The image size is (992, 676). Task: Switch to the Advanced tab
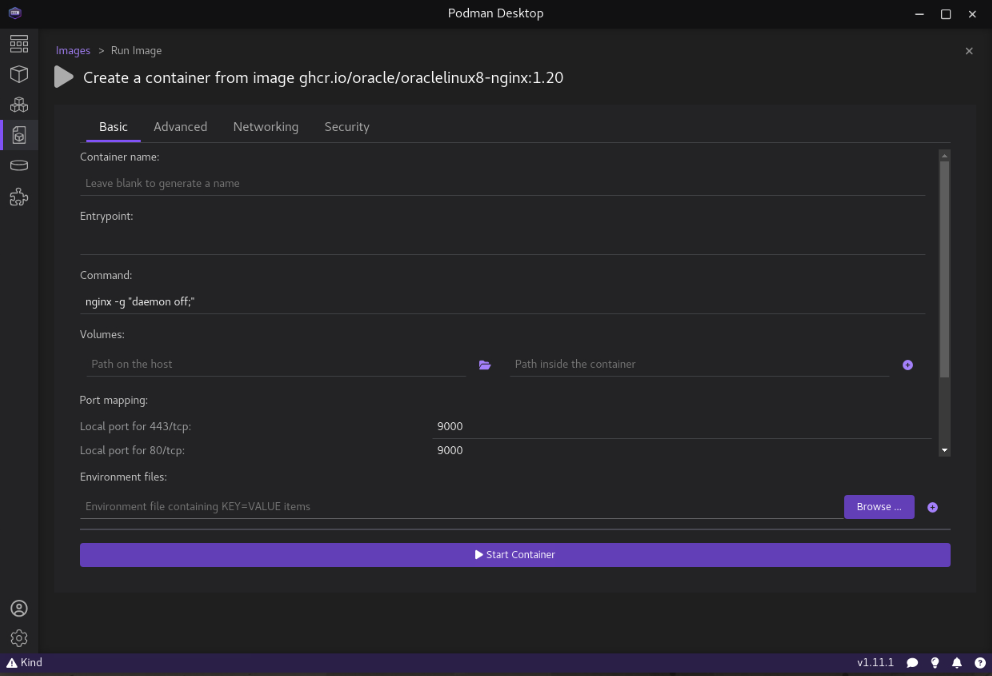point(180,127)
